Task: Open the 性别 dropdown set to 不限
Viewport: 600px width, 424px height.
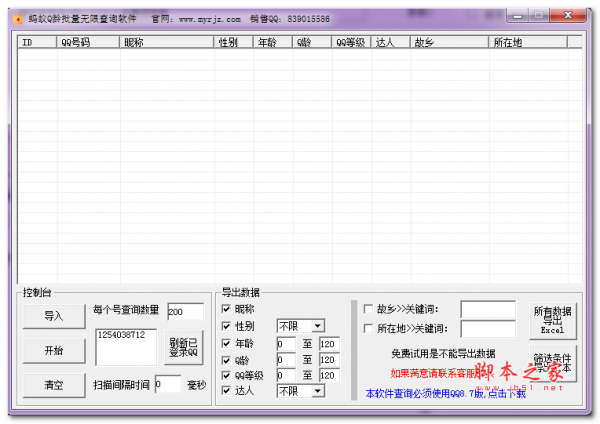Action: tap(300, 326)
